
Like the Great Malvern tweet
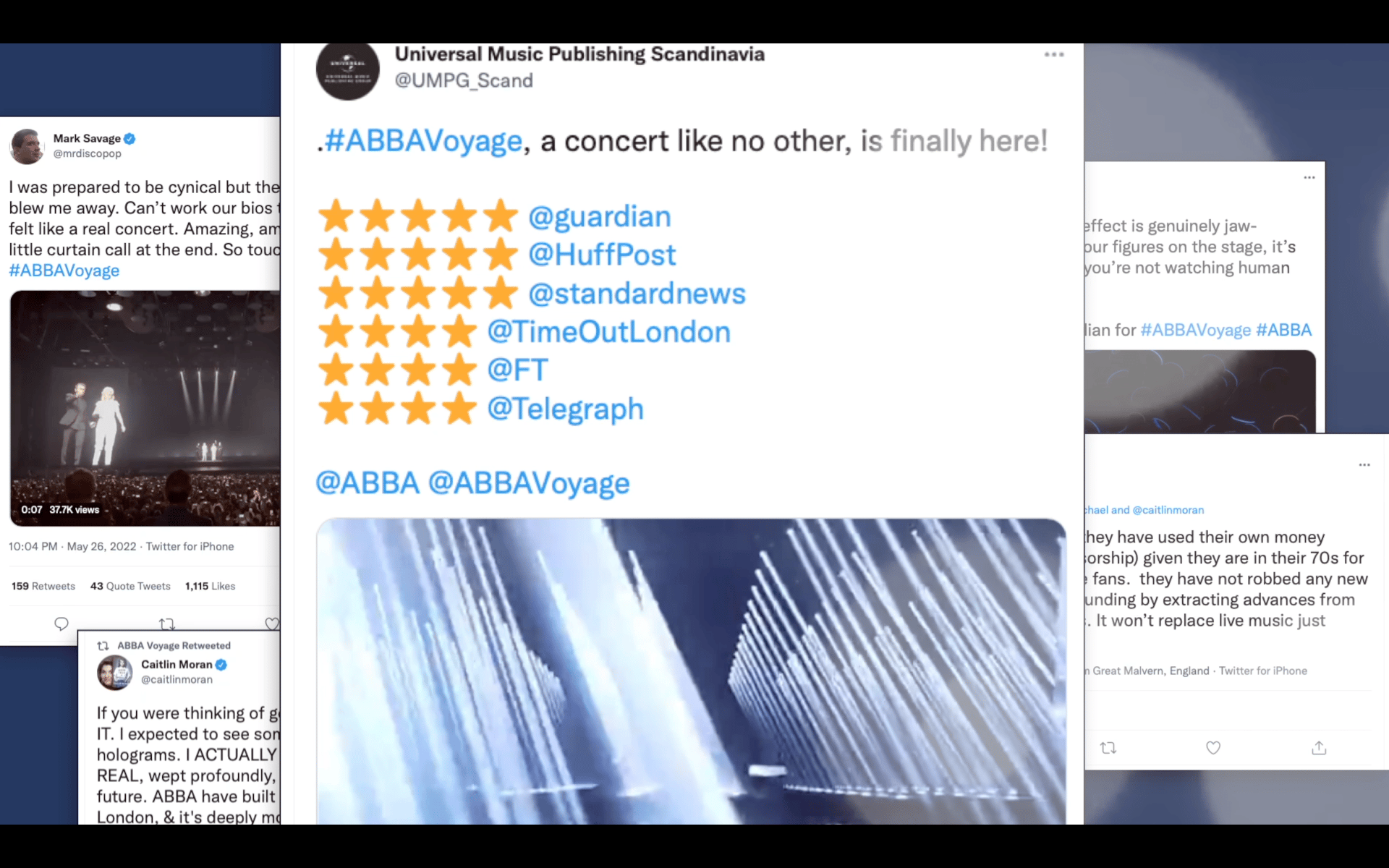1213,748
